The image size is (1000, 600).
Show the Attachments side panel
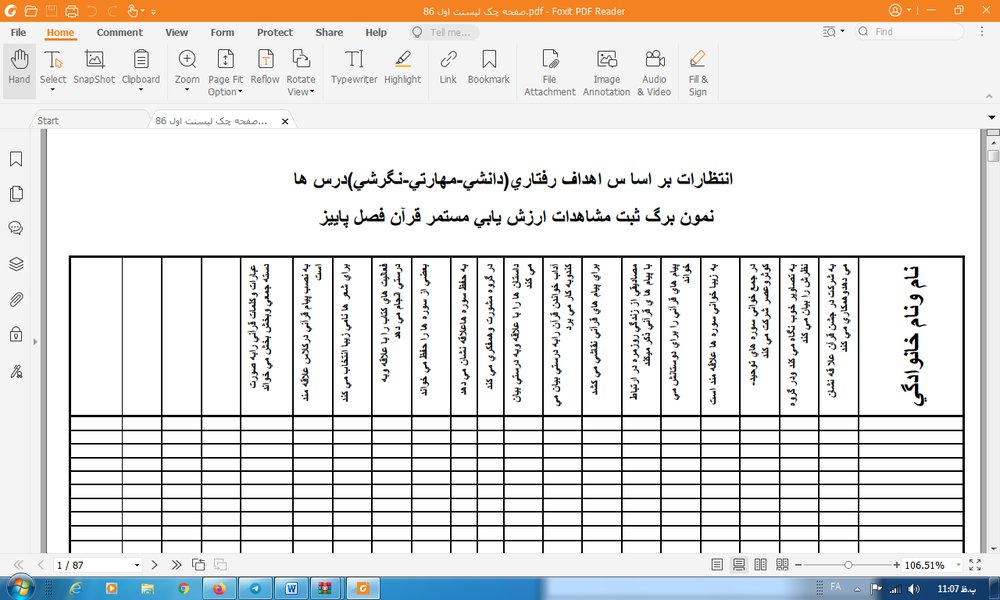pos(16,299)
